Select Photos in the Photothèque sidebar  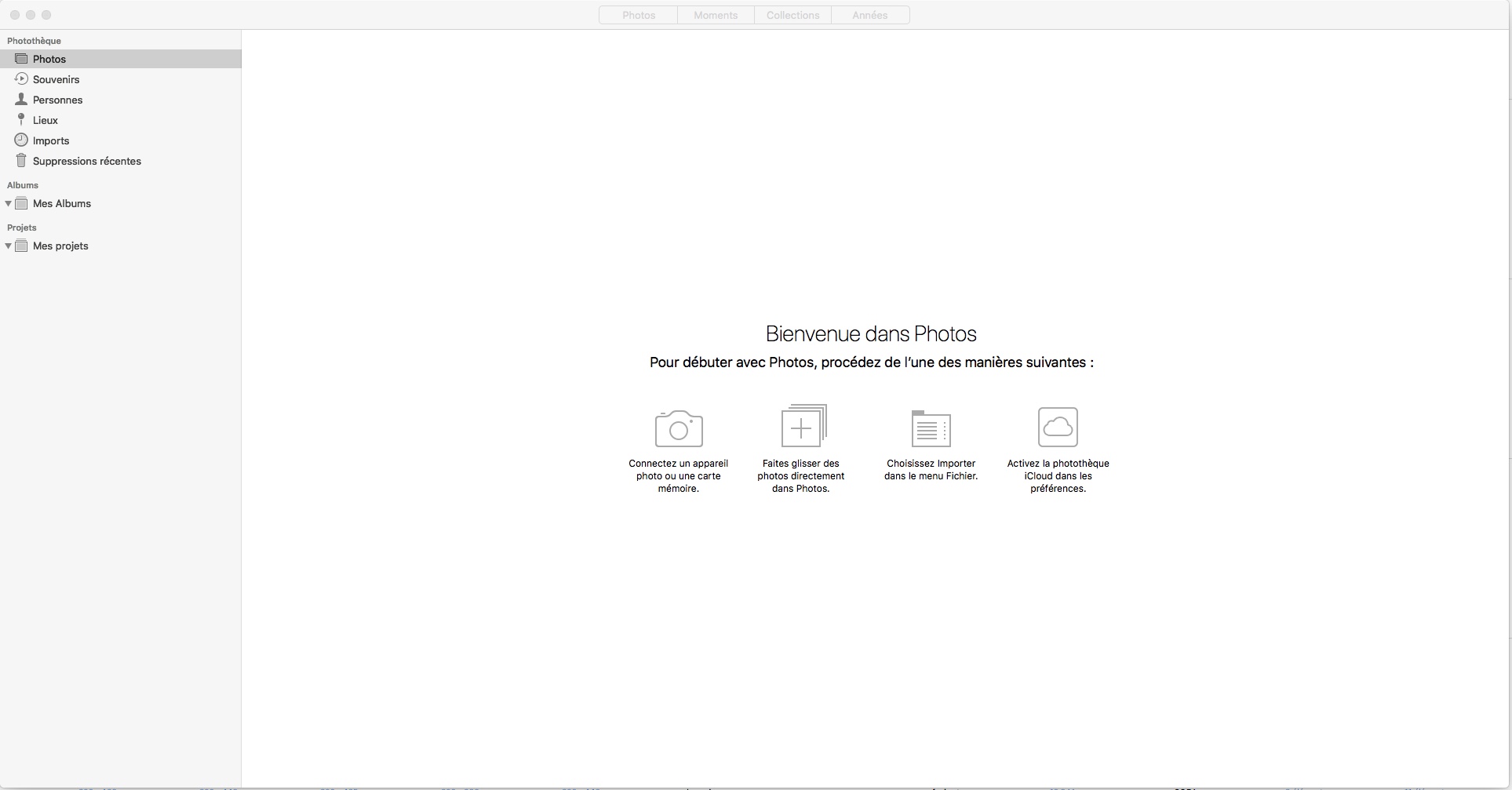point(121,59)
